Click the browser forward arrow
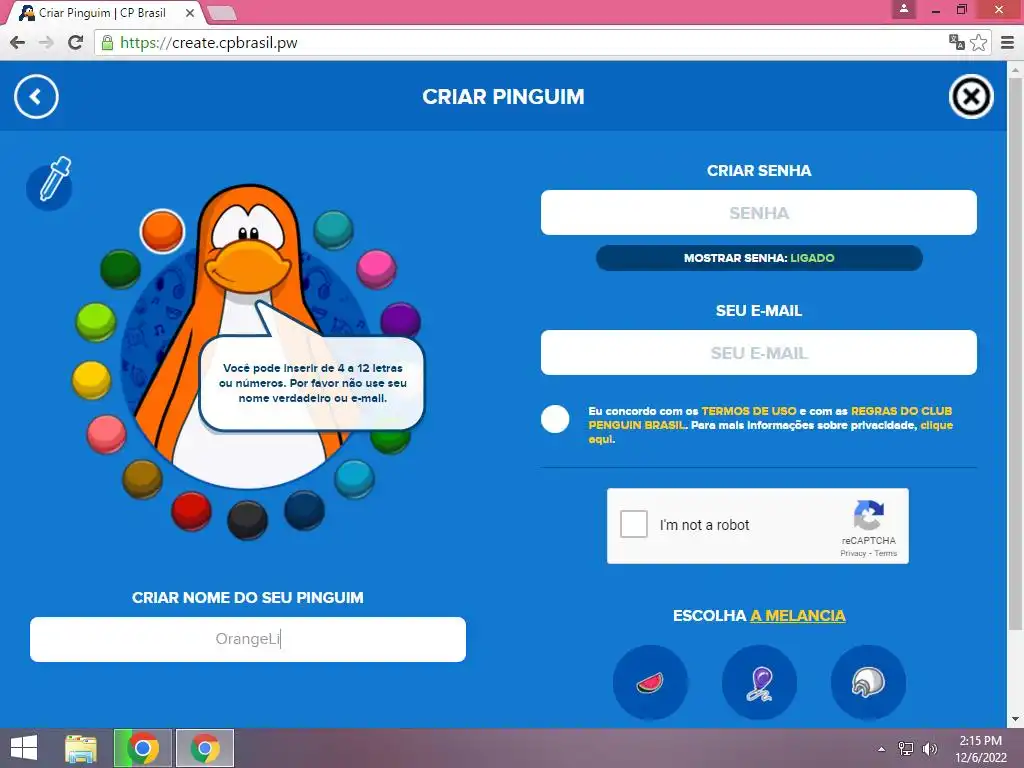The width and height of the screenshot is (1024, 768). [46, 42]
